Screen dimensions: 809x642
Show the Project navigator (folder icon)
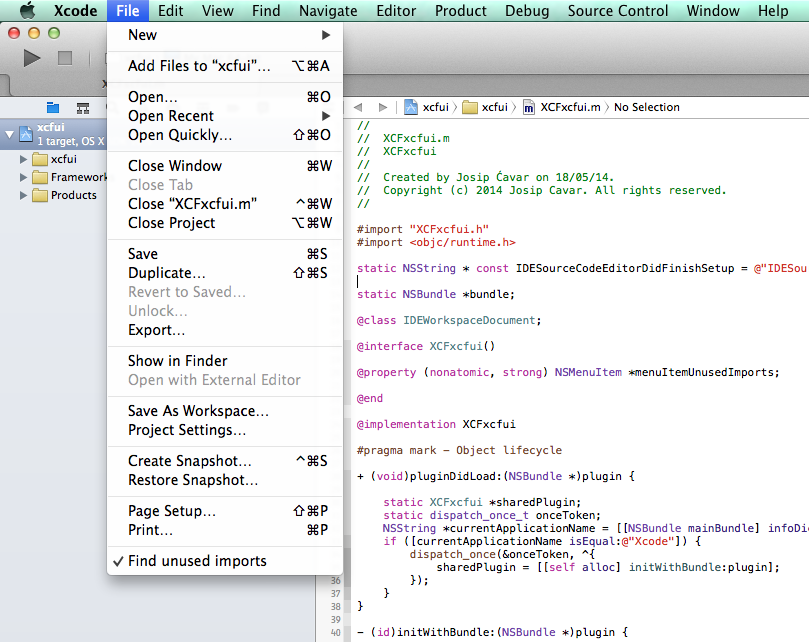53,107
